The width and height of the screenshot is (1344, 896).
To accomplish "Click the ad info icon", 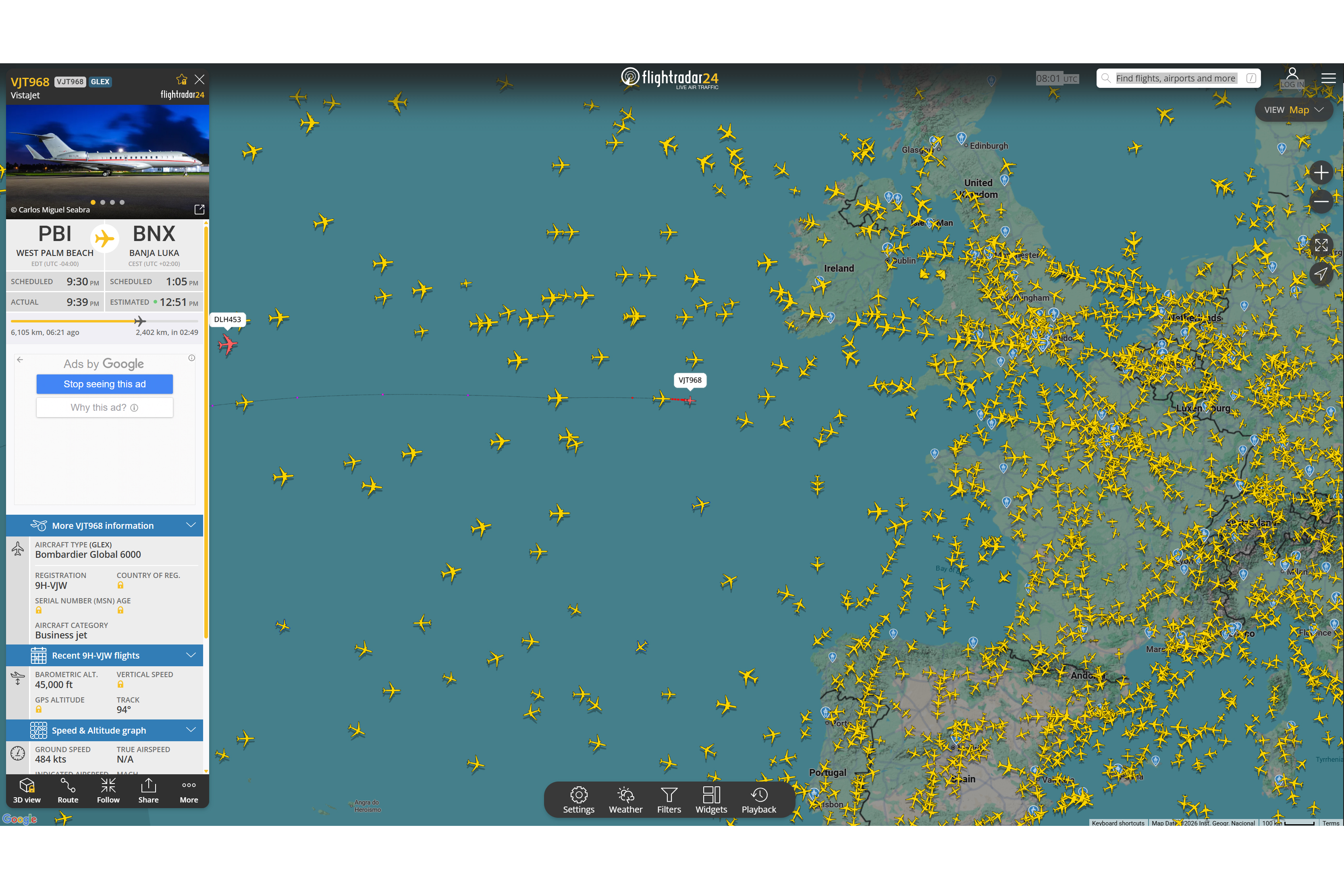I will tap(192, 358).
